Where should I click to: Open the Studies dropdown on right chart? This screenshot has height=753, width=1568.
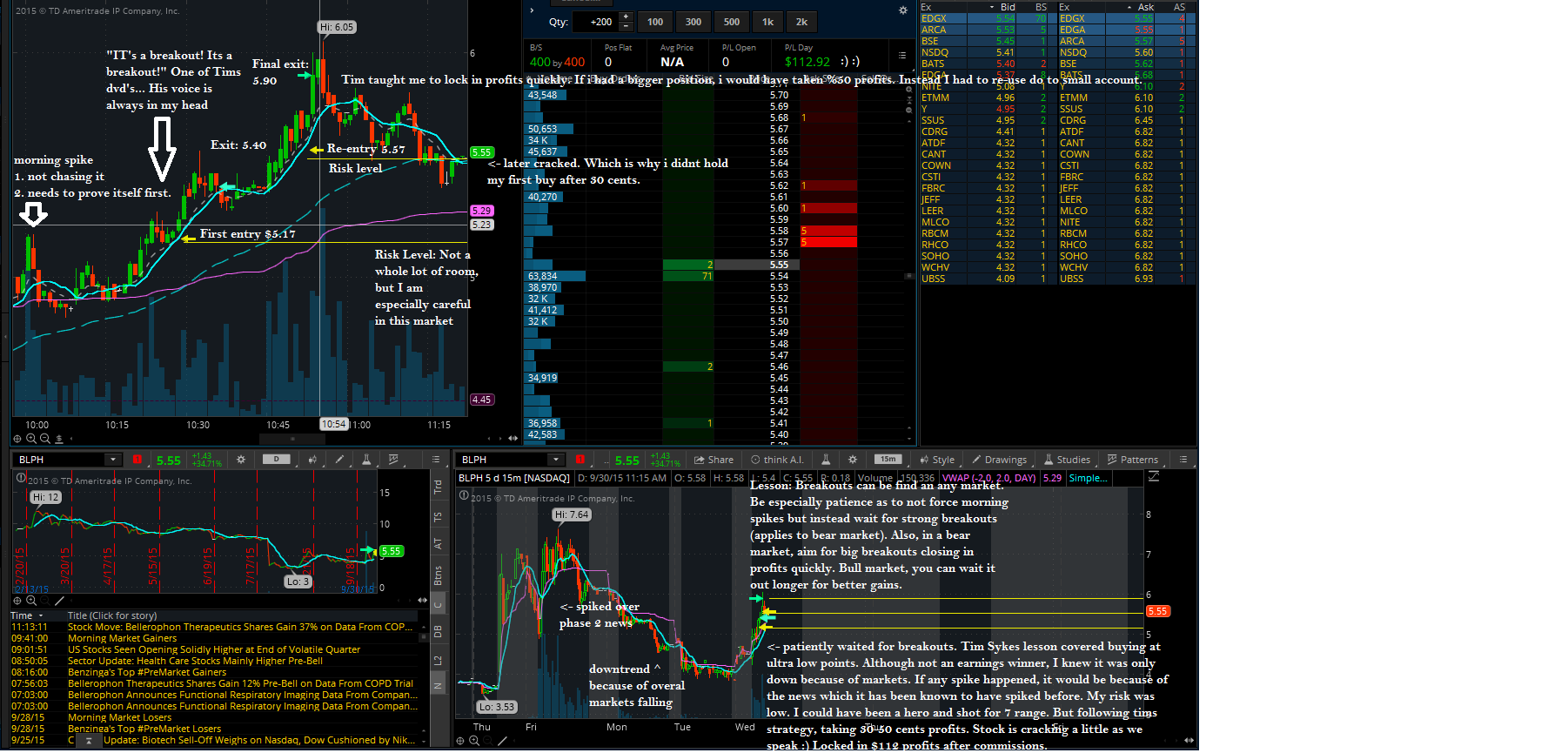(x=1067, y=460)
